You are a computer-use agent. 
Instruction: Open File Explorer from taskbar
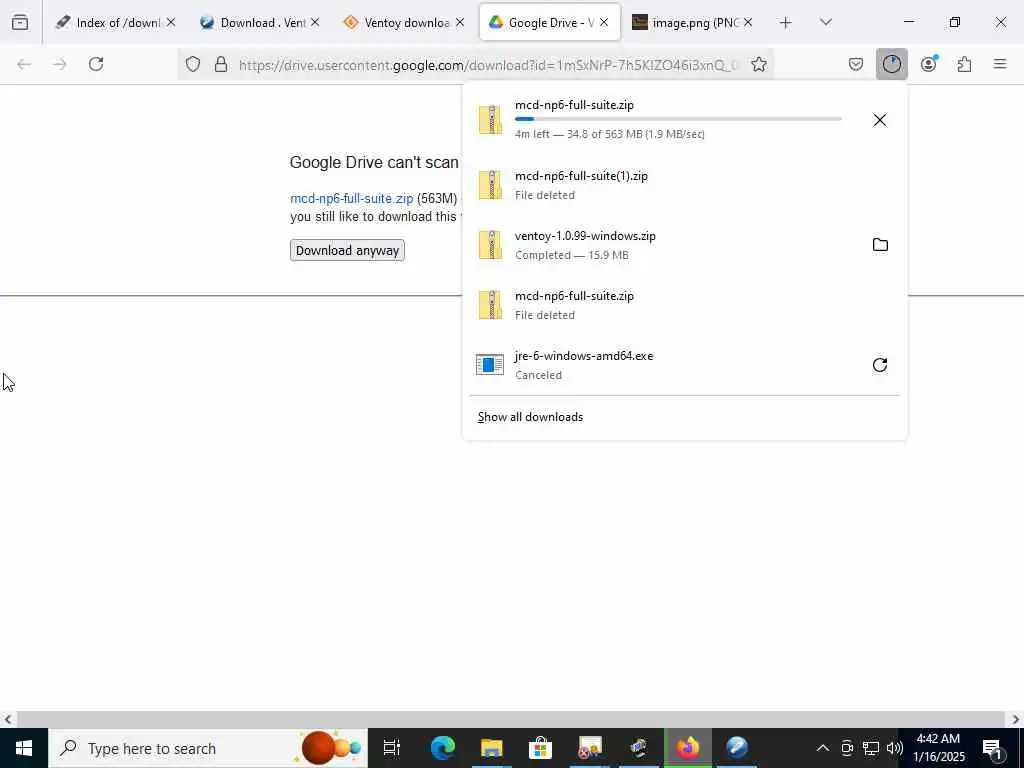(x=492, y=748)
